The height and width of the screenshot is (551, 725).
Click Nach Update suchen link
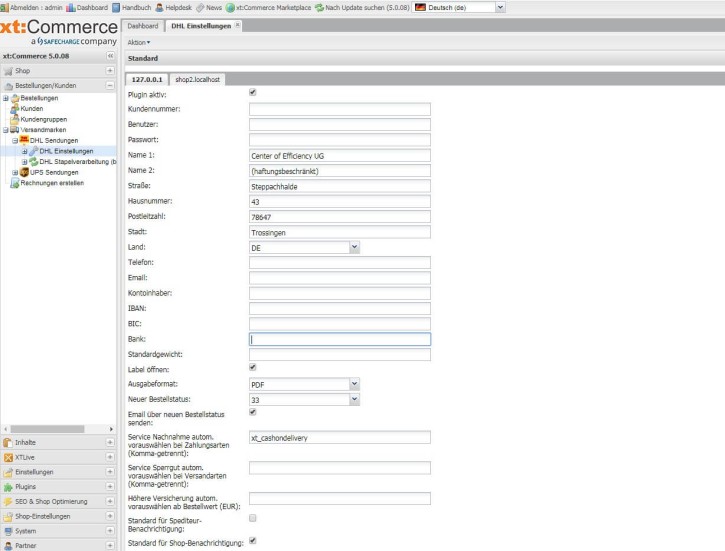coord(368,7)
